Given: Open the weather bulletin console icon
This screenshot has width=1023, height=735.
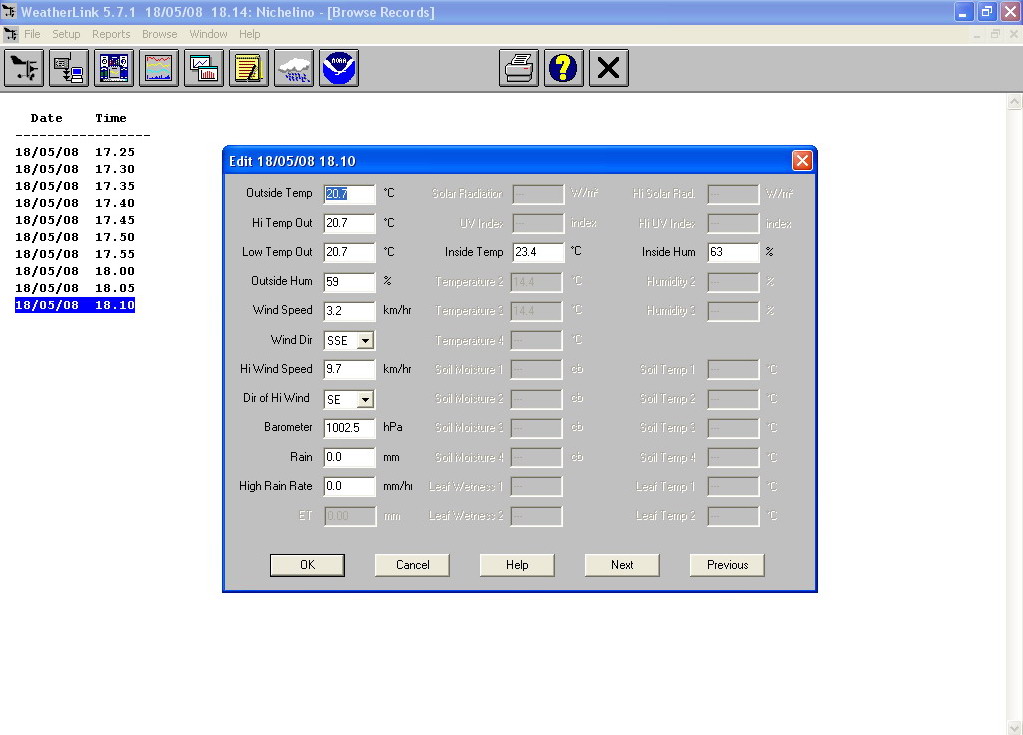Looking at the screenshot, I should (114, 68).
